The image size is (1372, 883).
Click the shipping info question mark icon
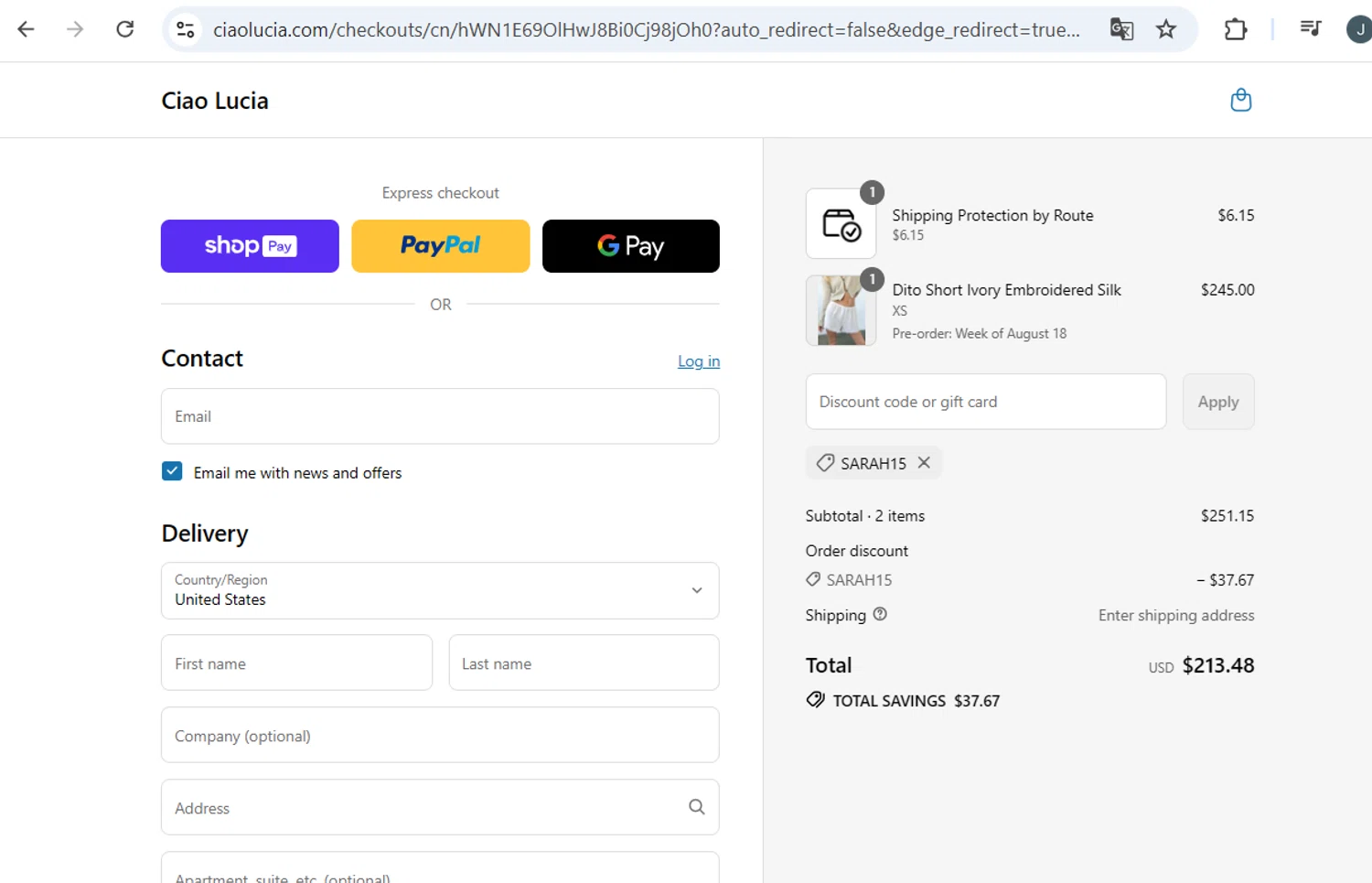(880, 614)
